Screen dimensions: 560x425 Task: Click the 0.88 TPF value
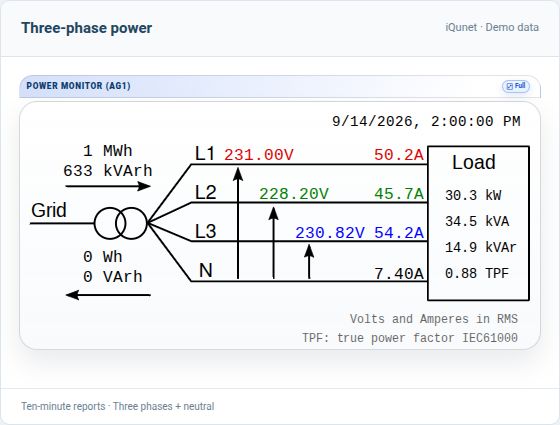coord(477,274)
